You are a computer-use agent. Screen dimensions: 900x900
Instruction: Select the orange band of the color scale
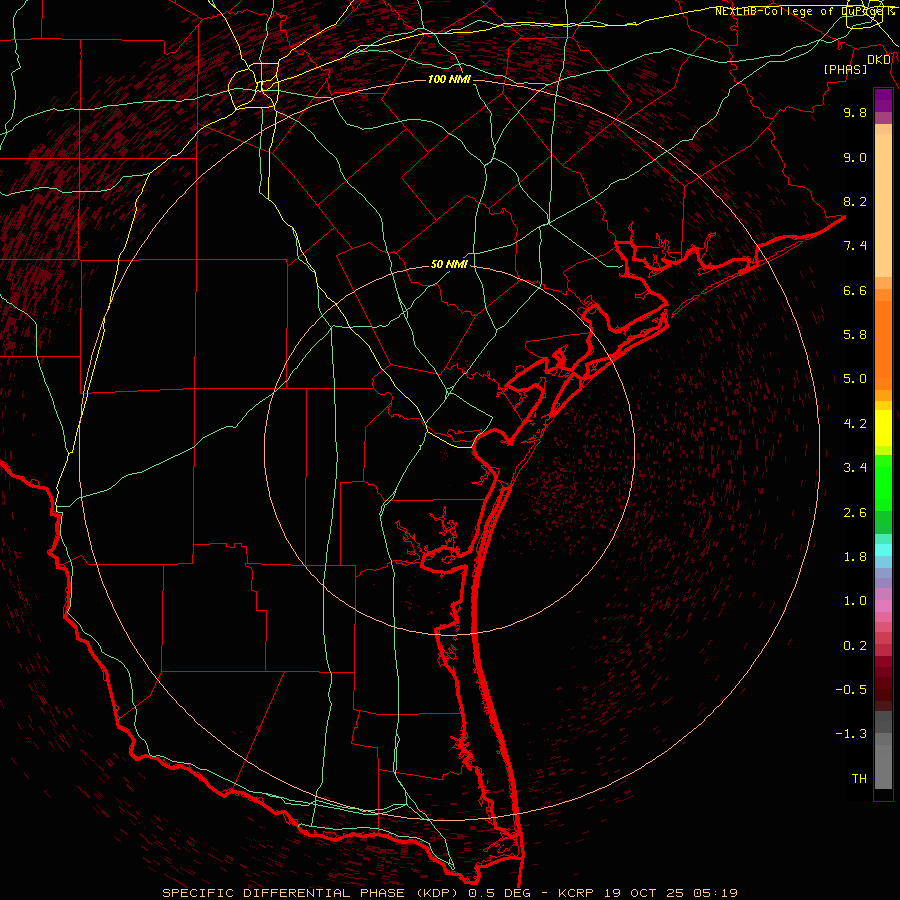(883, 346)
